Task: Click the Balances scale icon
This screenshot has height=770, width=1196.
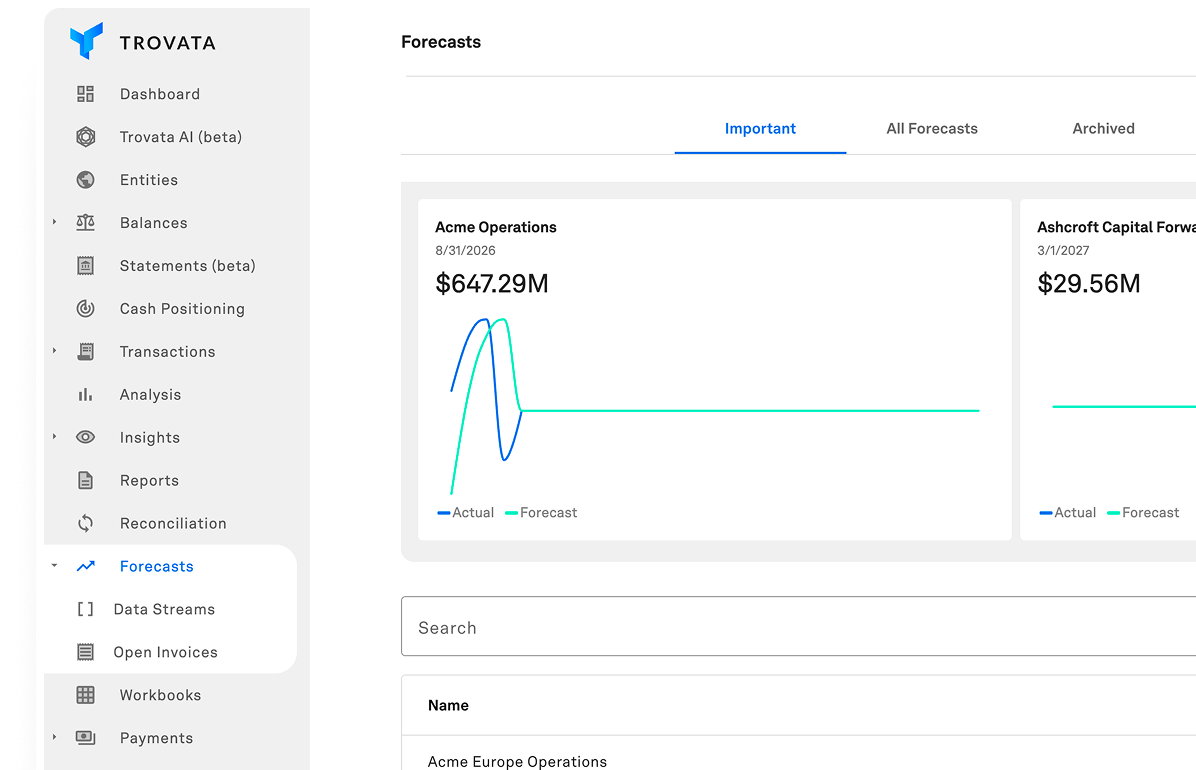Action: (86, 222)
